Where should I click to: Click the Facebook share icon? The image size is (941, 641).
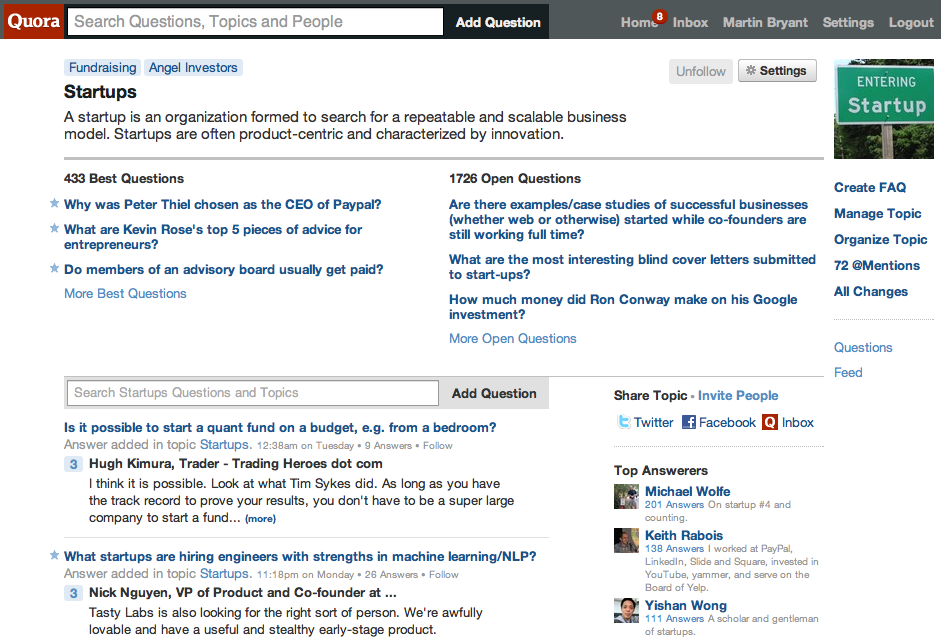pos(689,422)
